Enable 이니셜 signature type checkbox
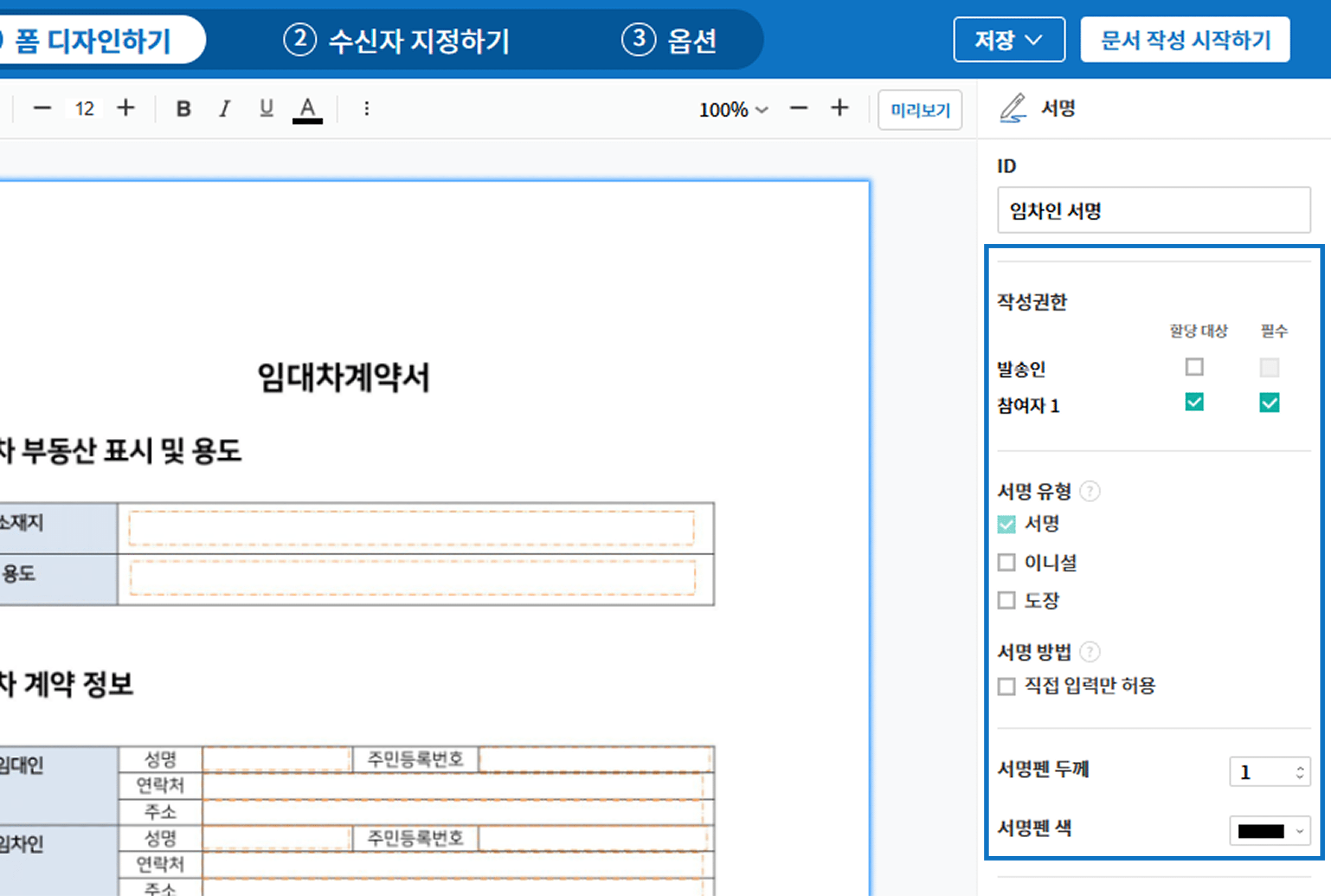This screenshot has width=1331, height=896. 1007,562
